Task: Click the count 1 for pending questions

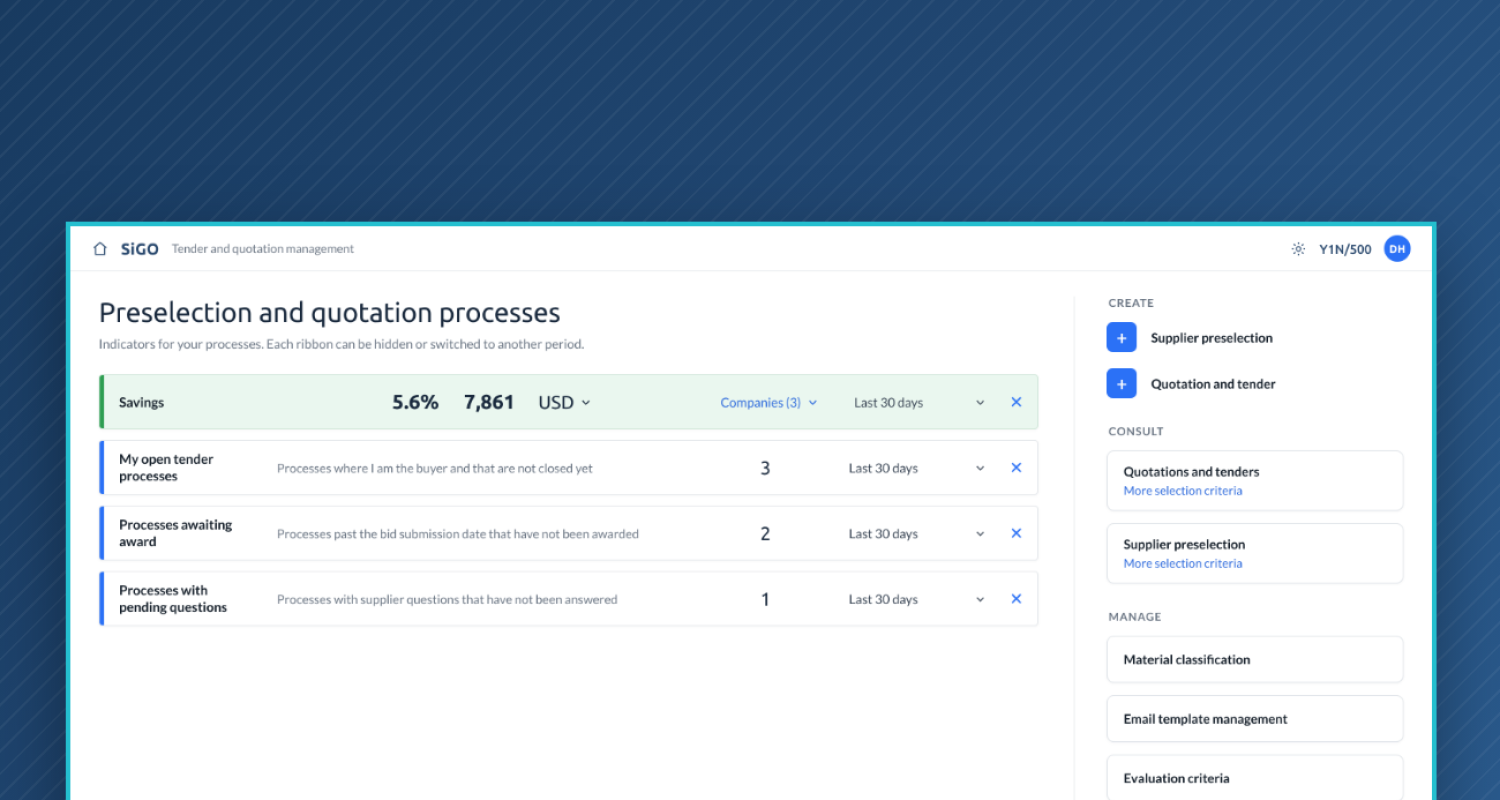Action: point(765,600)
